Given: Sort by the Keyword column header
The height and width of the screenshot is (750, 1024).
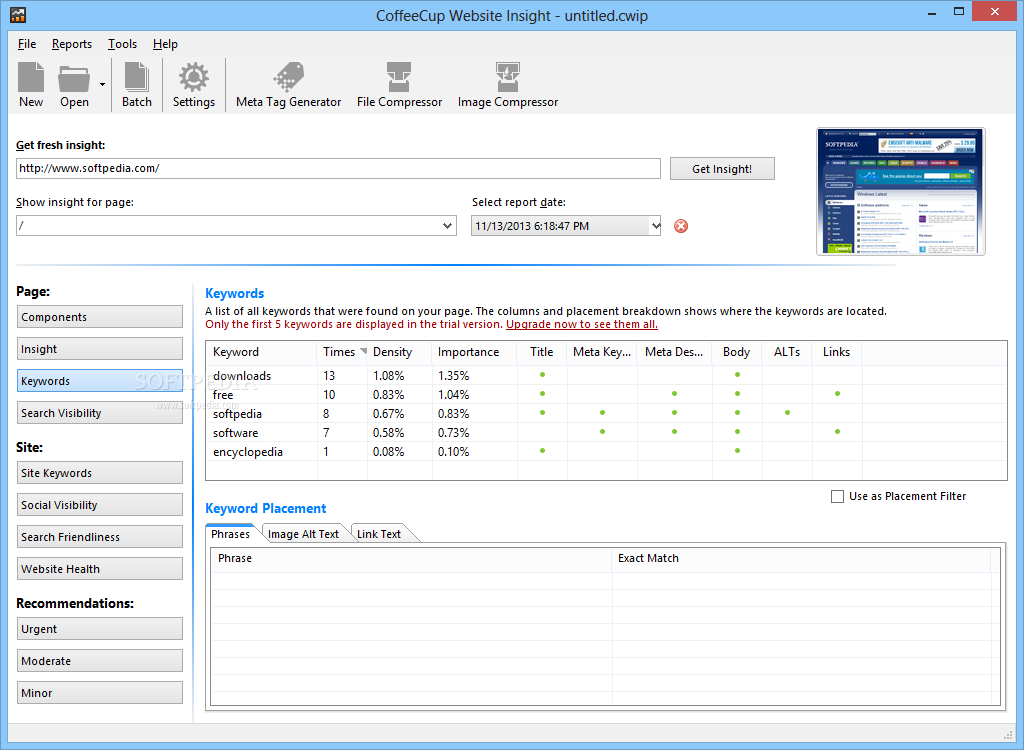Looking at the screenshot, I should (x=261, y=352).
